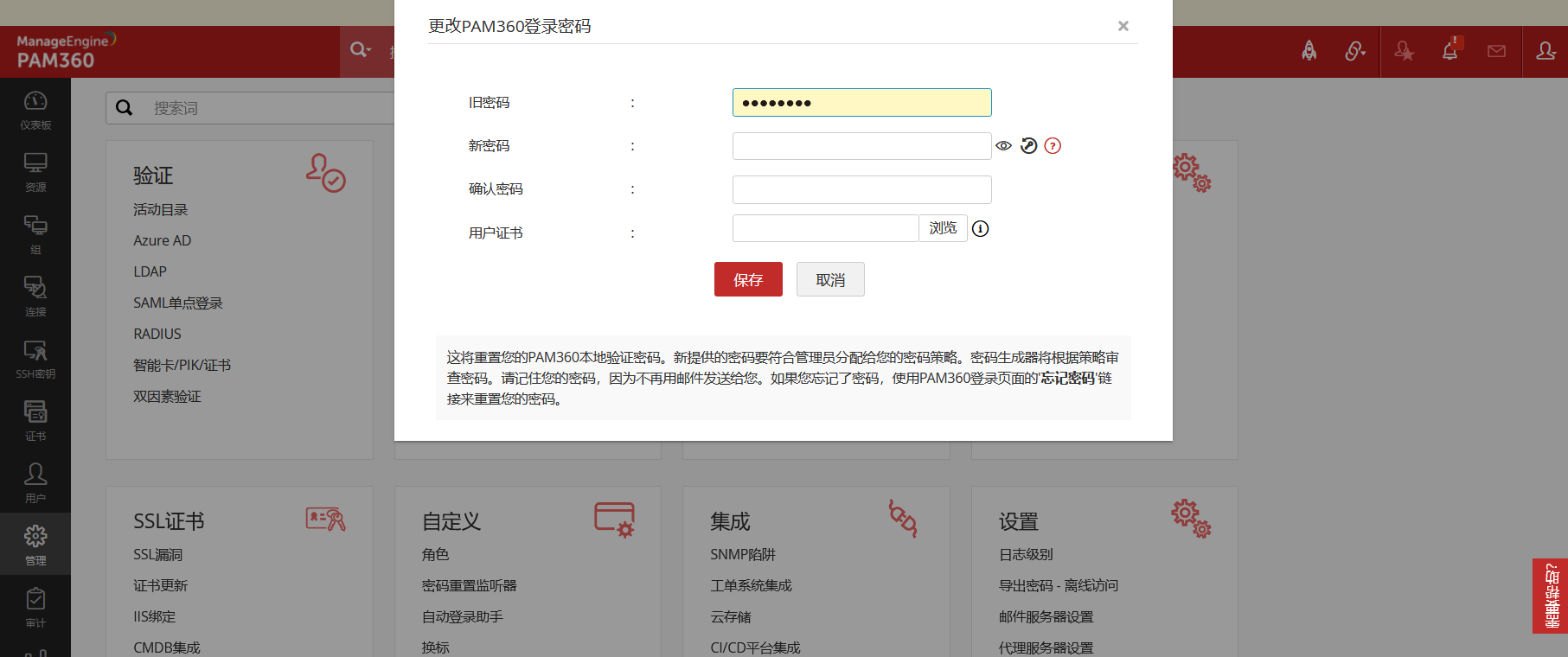Image resolution: width=1568 pixels, height=657 pixels.
Task: Click the 自定义 card heading
Action: click(451, 521)
